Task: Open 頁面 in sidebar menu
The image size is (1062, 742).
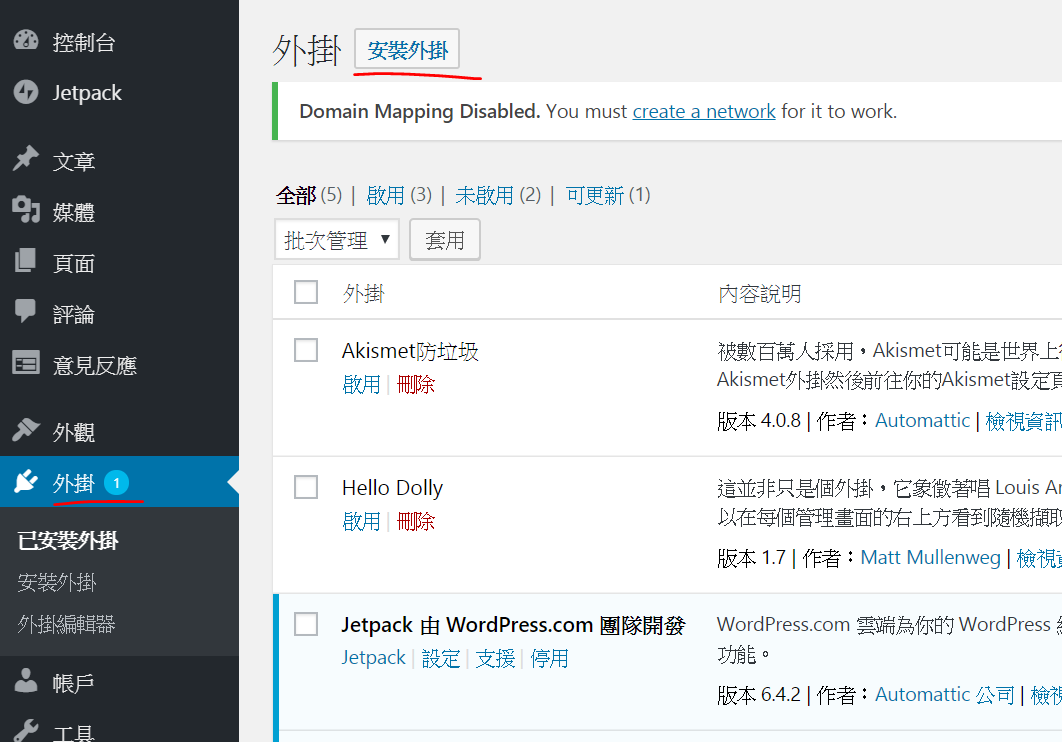Action: (x=74, y=263)
